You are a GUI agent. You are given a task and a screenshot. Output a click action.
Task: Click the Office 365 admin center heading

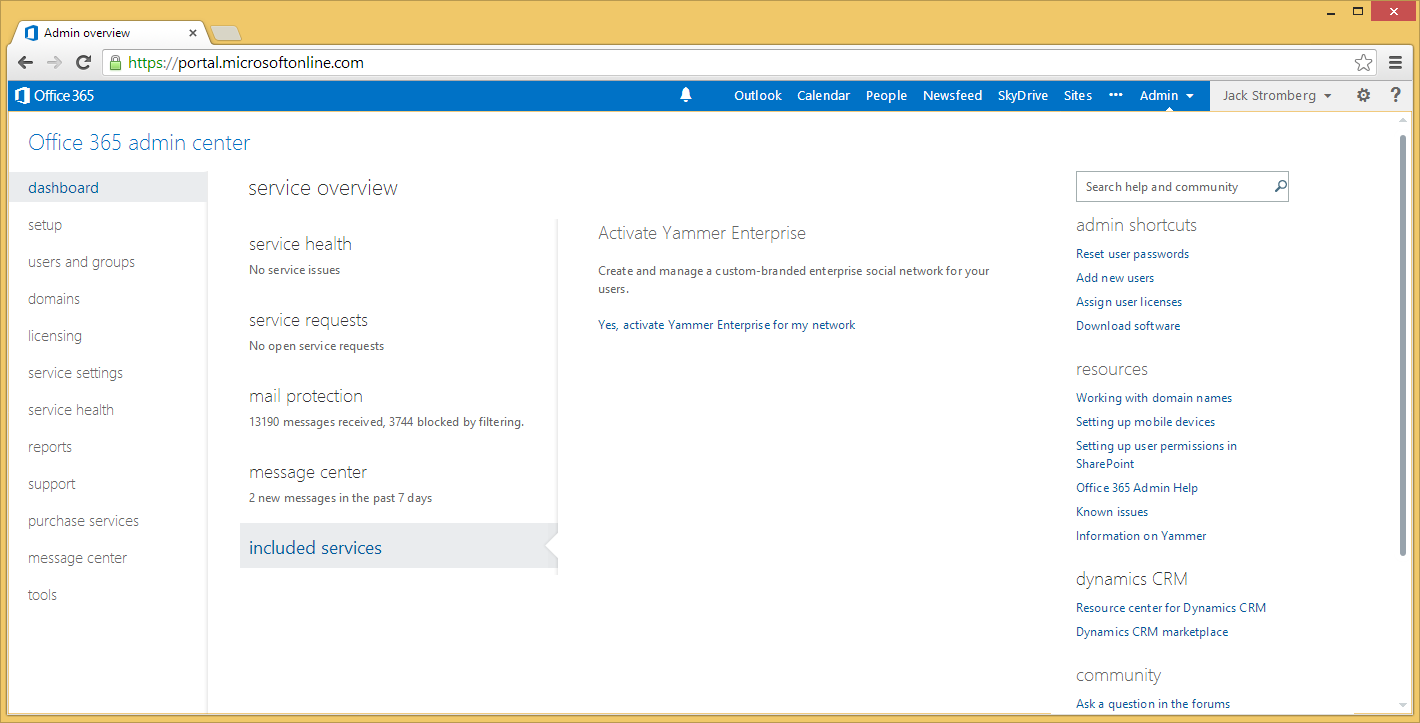(139, 143)
